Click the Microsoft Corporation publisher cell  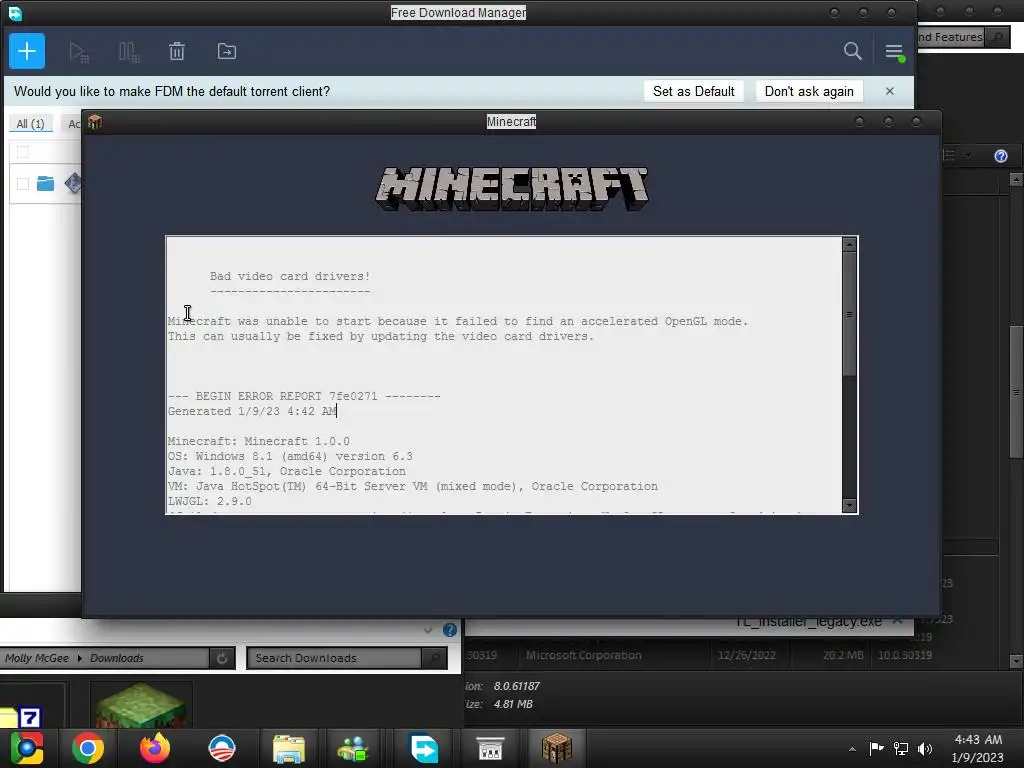(x=583, y=655)
